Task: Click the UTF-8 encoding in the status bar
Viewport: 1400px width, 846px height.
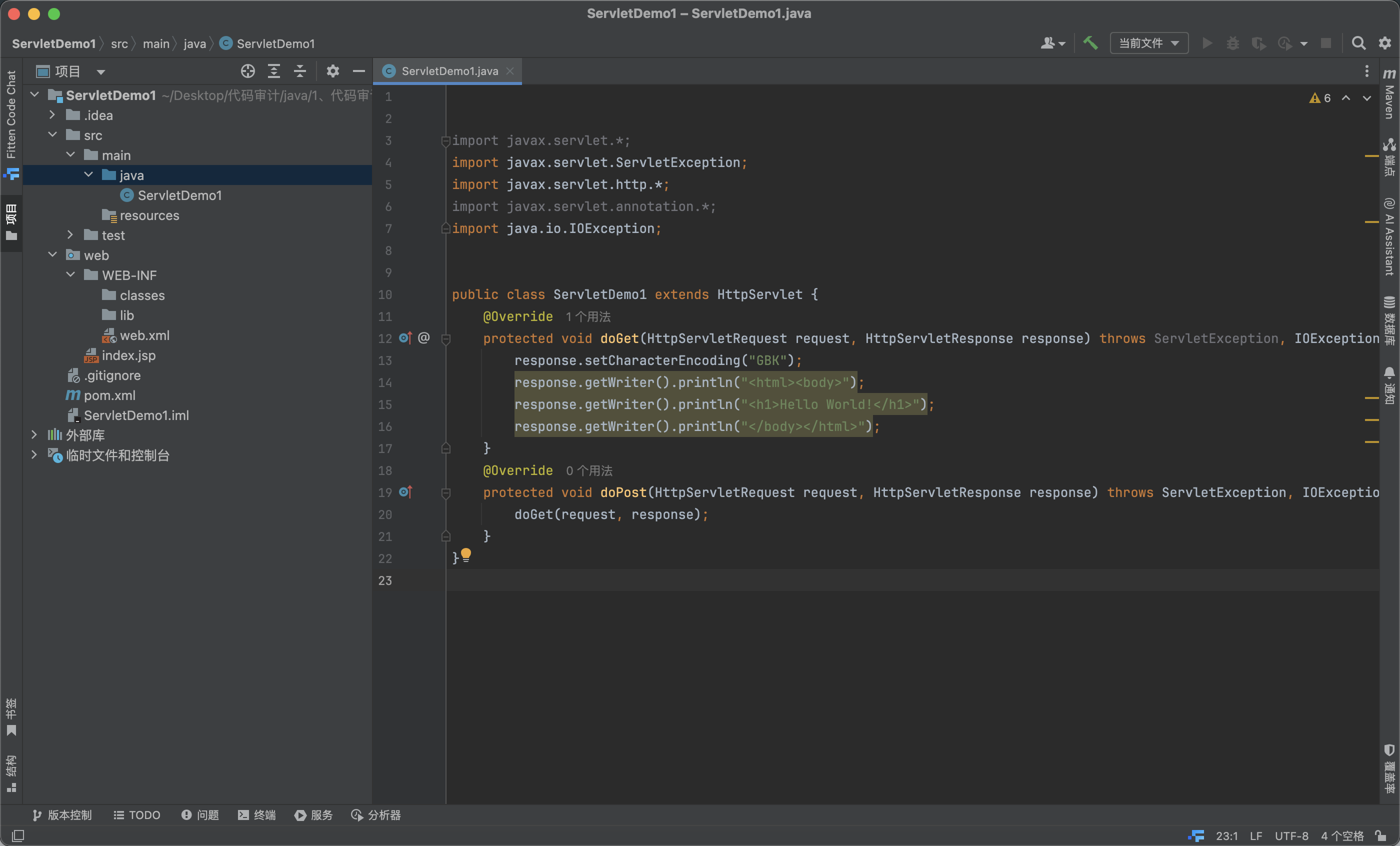Action: point(1291,835)
